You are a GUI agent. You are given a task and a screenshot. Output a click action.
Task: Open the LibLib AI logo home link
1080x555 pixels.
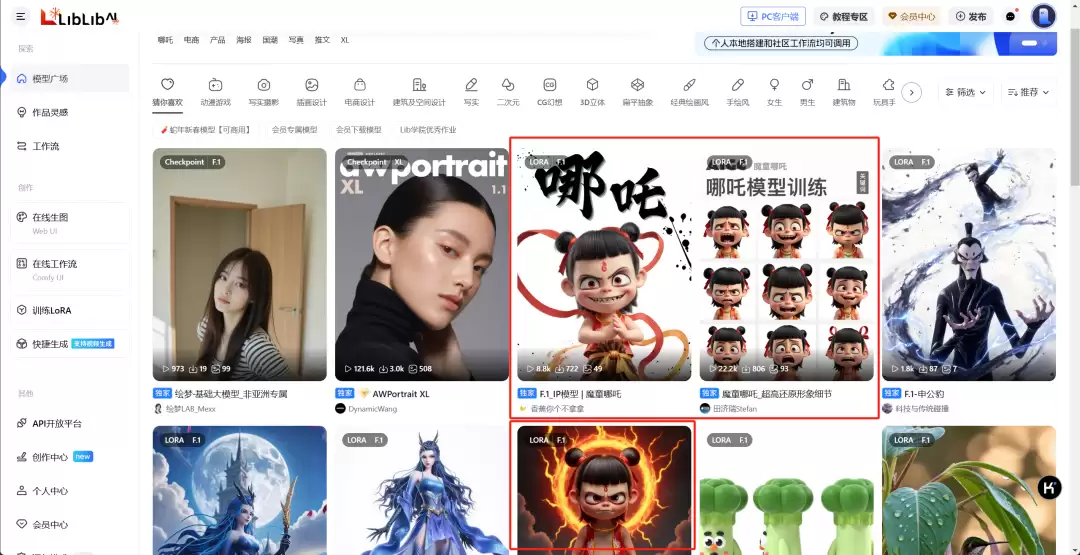click(x=79, y=17)
